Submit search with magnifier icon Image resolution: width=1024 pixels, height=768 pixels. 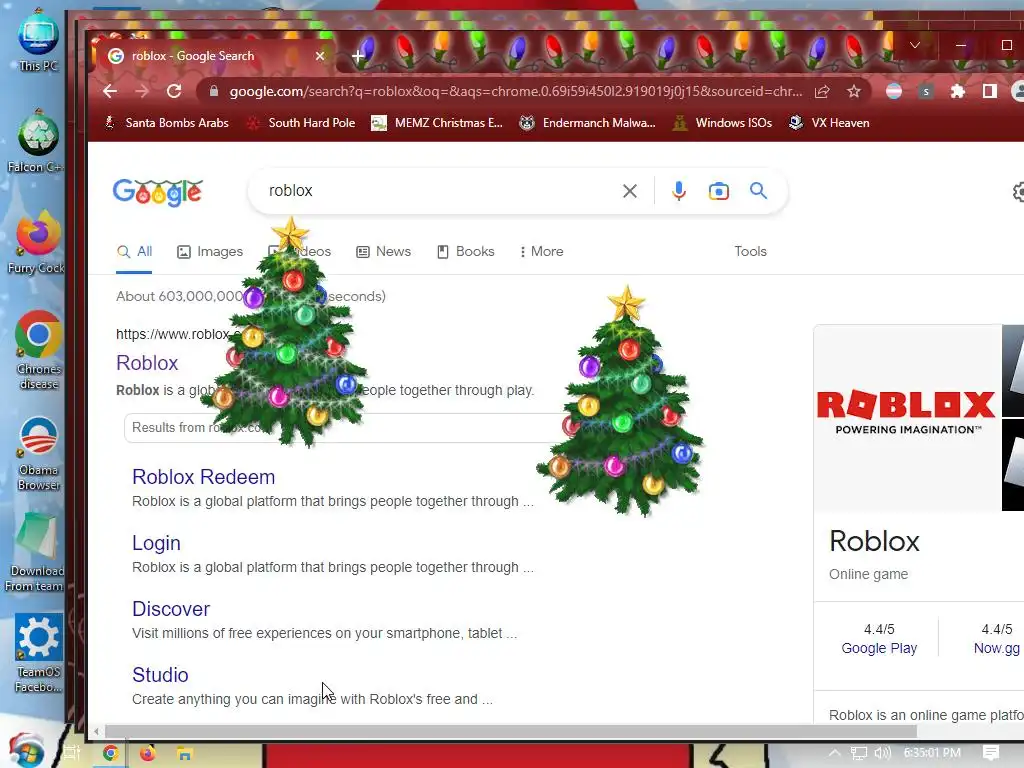click(x=758, y=191)
